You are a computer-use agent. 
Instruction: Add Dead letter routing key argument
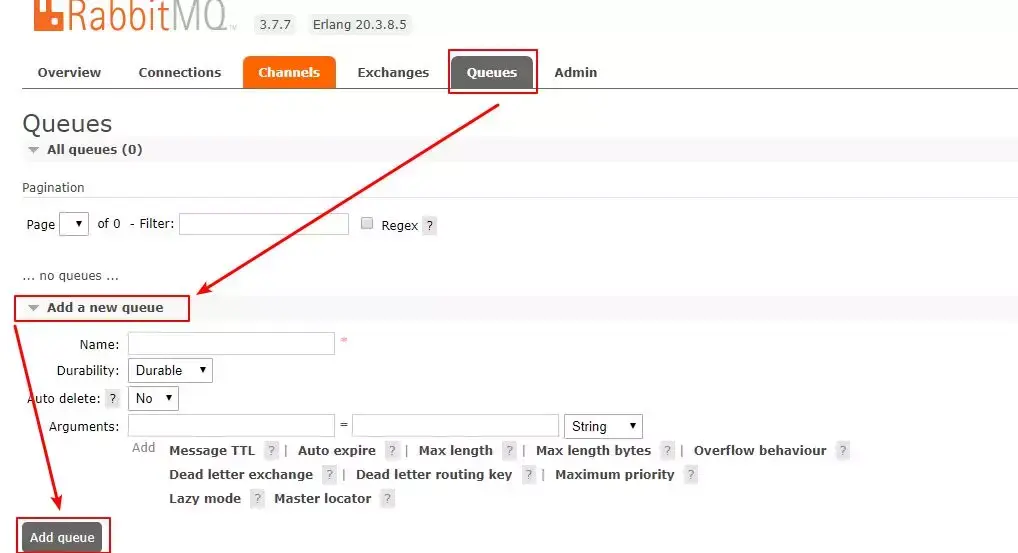click(x=434, y=474)
